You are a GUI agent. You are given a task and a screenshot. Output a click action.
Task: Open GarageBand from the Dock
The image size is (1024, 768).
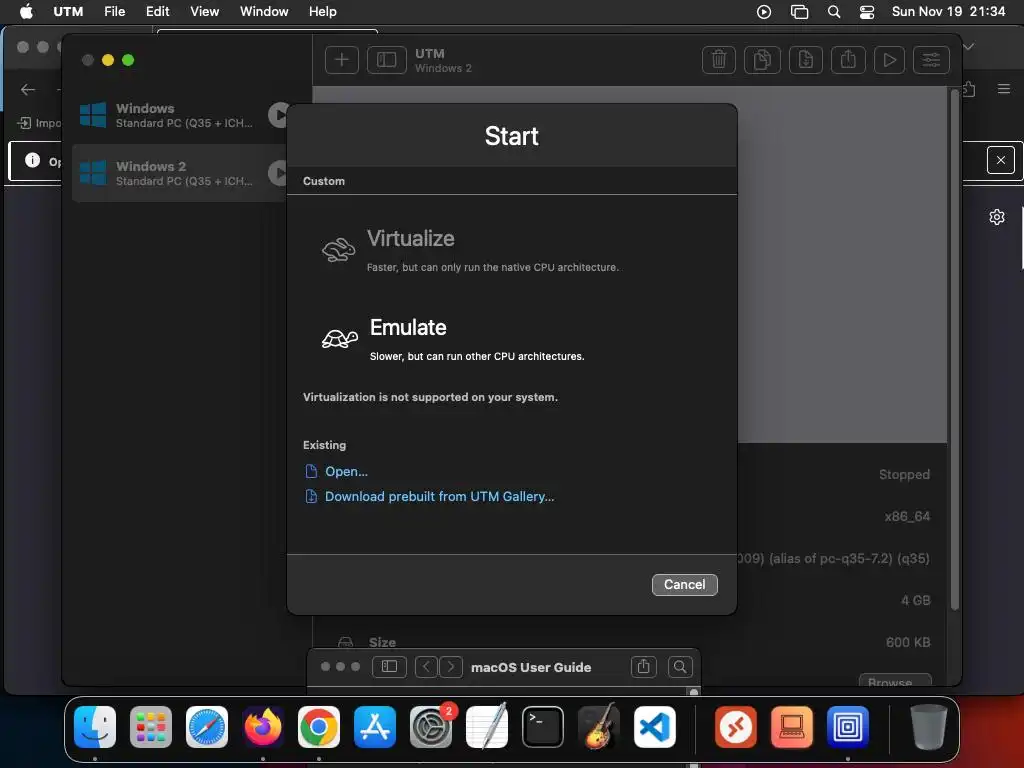pyautogui.click(x=599, y=726)
